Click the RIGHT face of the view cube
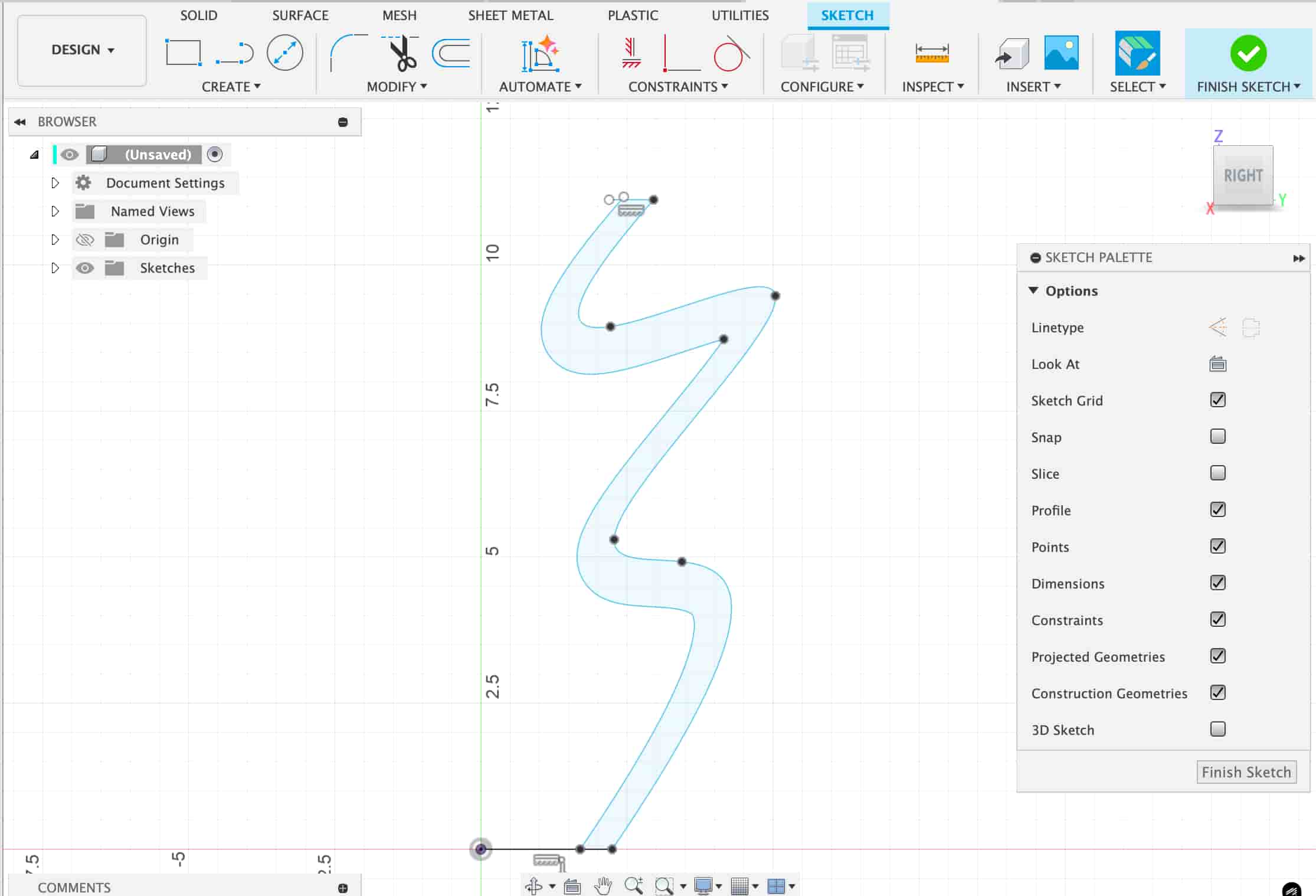The image size is (1316, 896). pyautogui.click(x=1243, y=175)
